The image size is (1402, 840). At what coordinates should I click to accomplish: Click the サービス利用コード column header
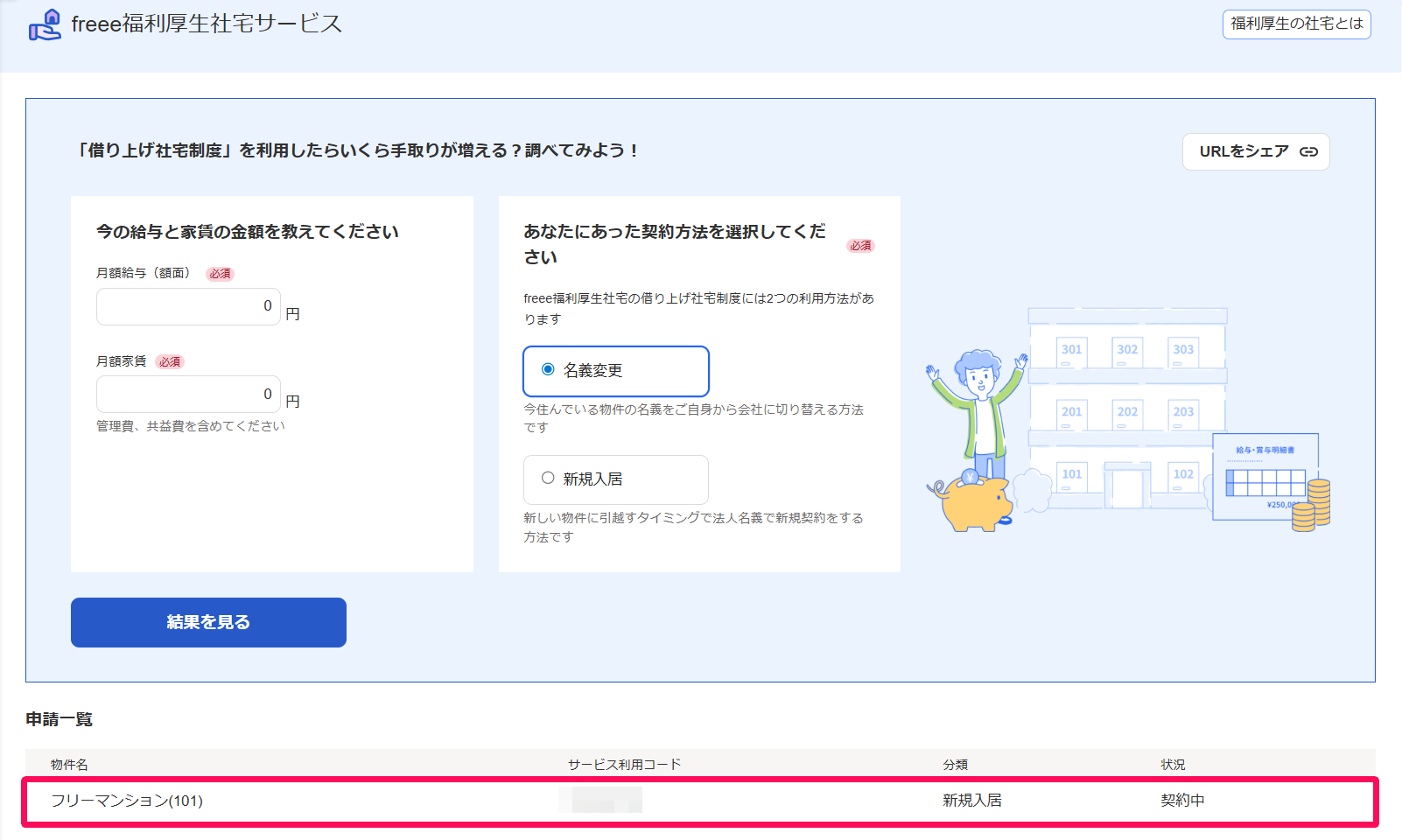tap(624, 765)
